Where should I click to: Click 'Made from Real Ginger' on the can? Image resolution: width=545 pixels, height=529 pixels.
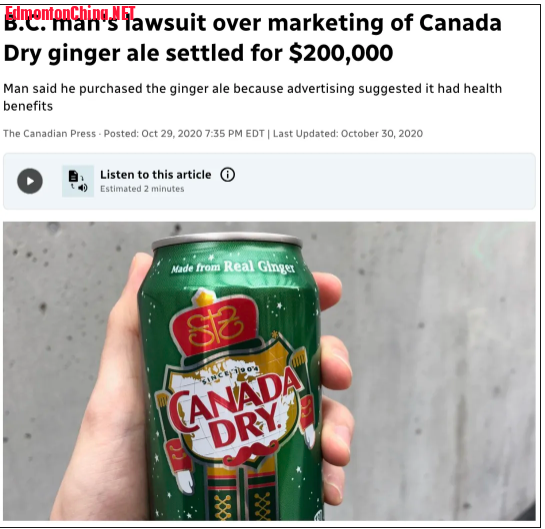click(233, 267)
